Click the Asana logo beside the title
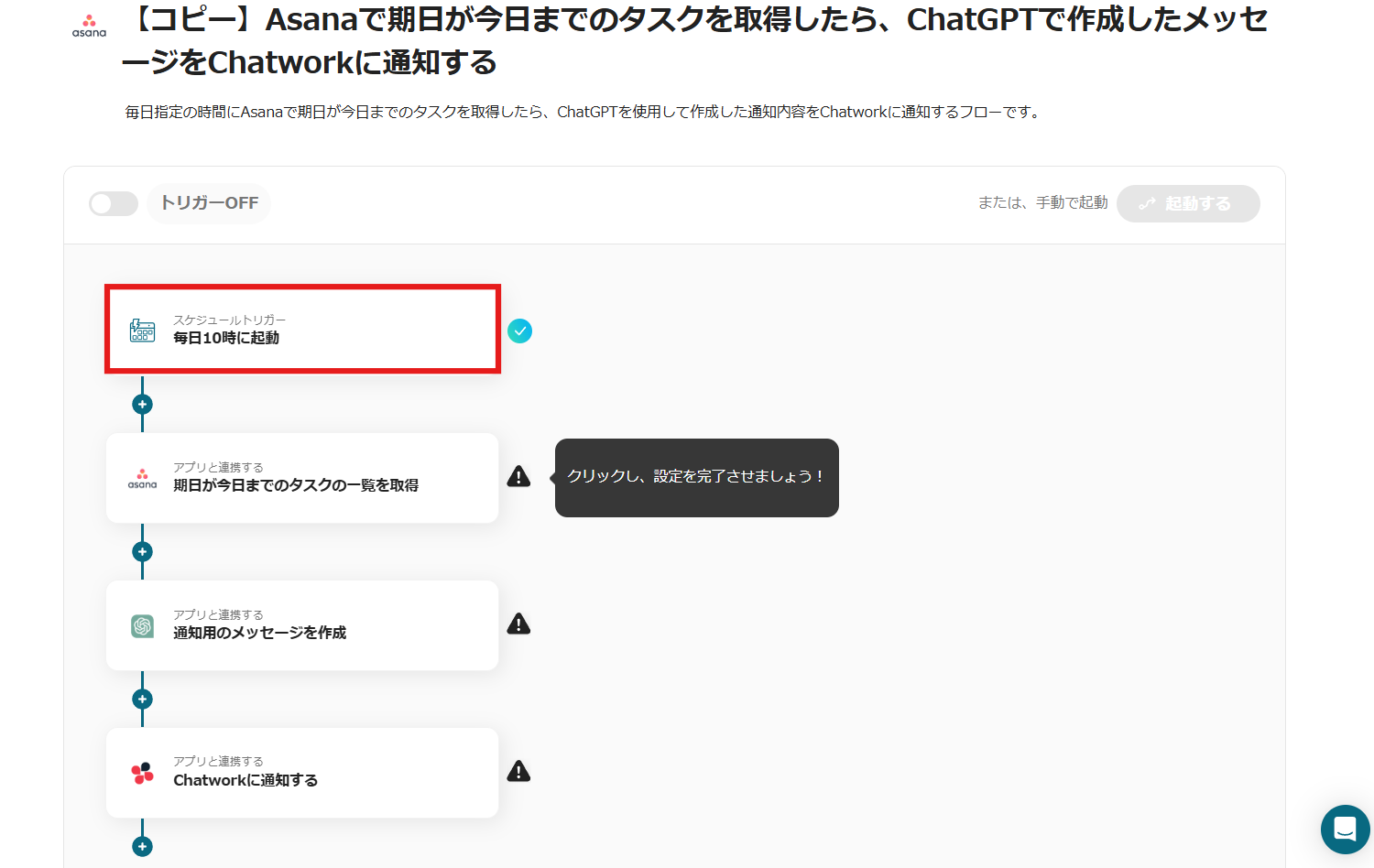Viewport: 1374px width, 868px height. click(x=89, y=25)
